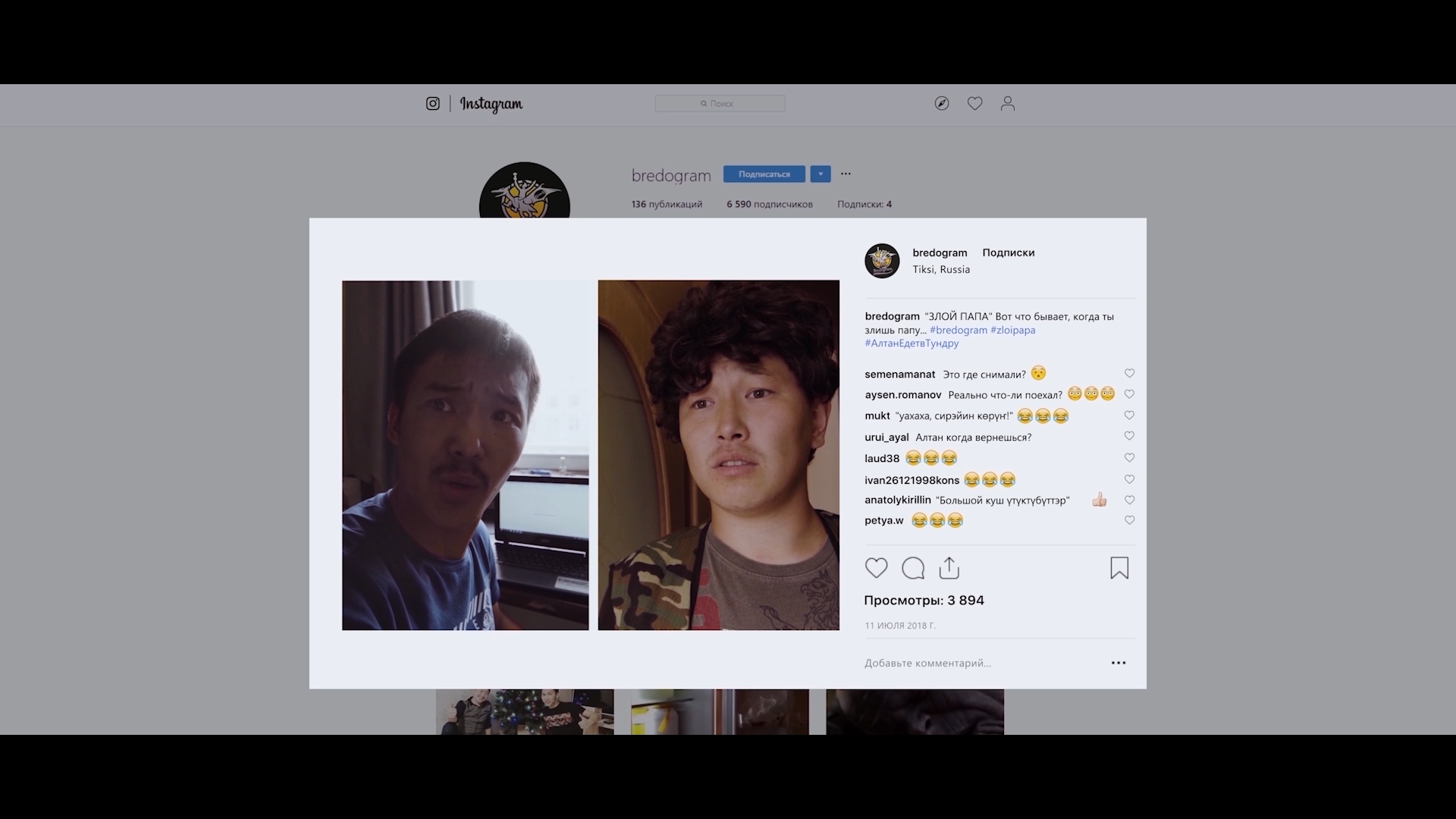Image resolution: width=1456 pixels, height=819 pixels.
Task: Like aysen.romanov's comment with the heart
Action: [1129, 394]
